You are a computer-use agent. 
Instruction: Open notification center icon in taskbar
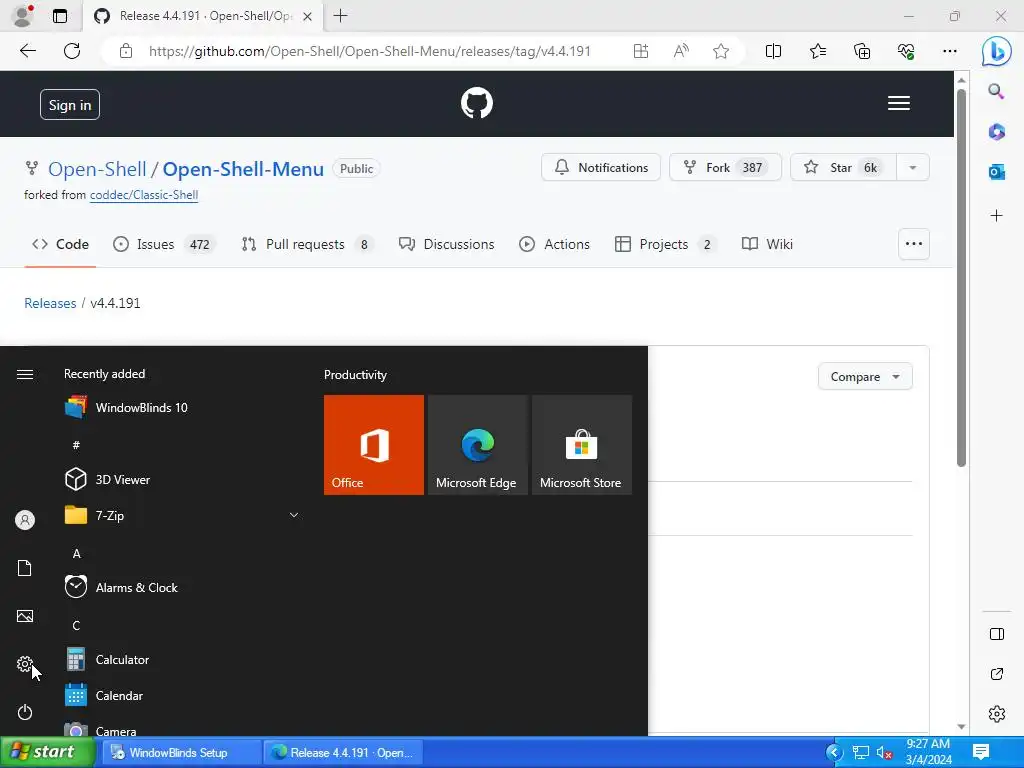[x=981, y=752]
